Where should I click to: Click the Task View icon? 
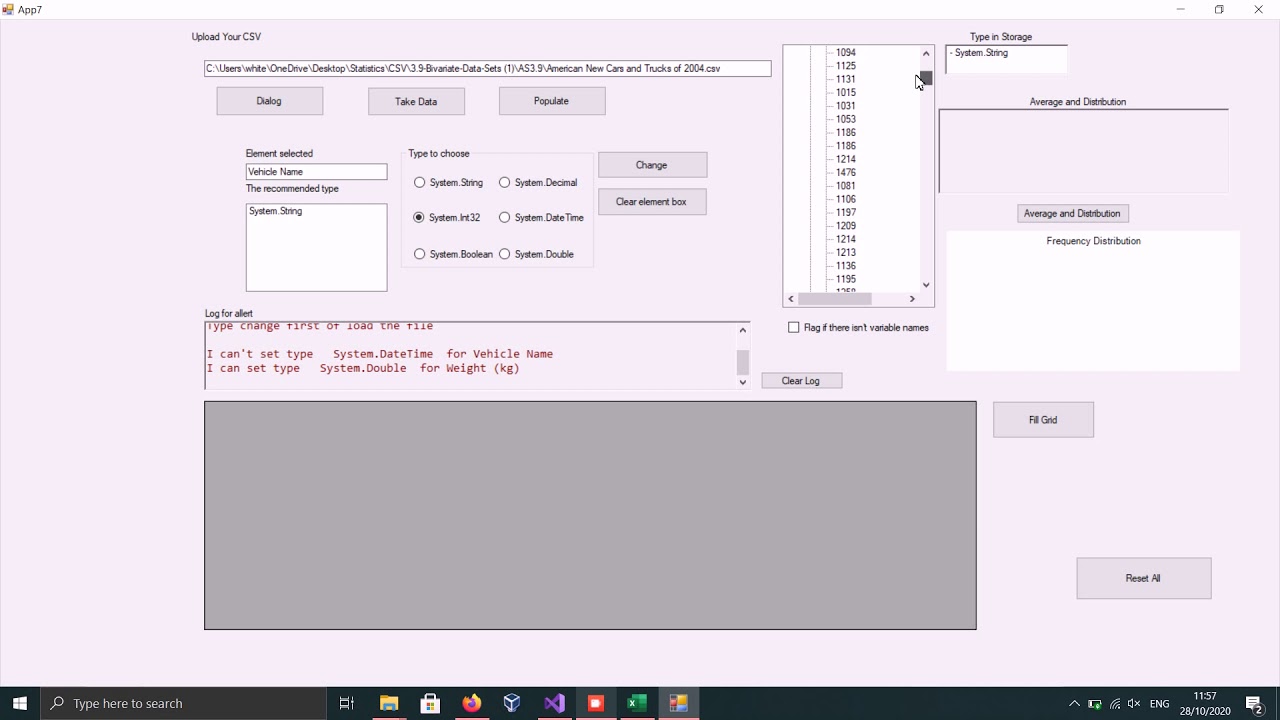click(x=347, y=703)
